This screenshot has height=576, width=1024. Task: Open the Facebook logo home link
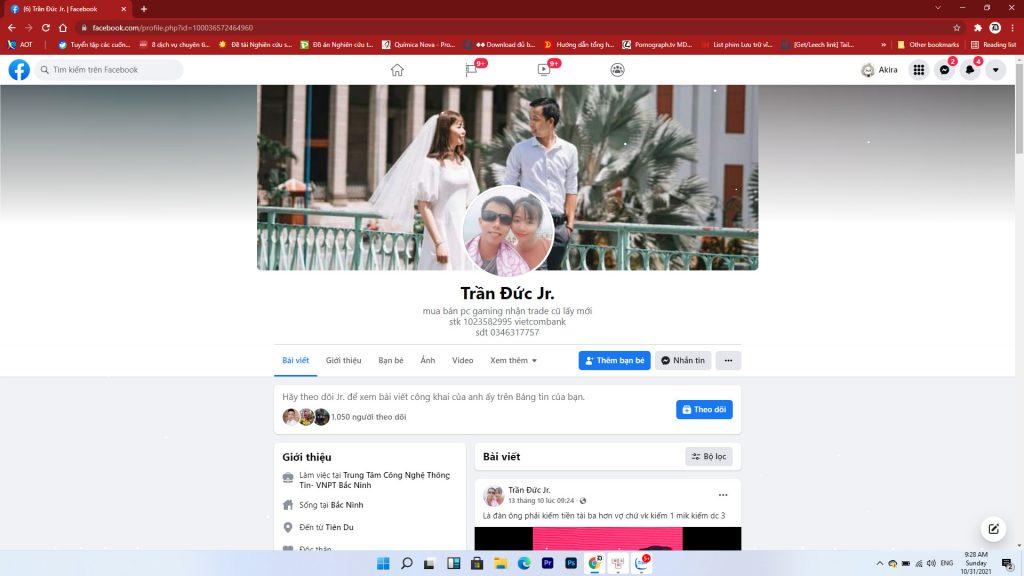click(19, 69)
